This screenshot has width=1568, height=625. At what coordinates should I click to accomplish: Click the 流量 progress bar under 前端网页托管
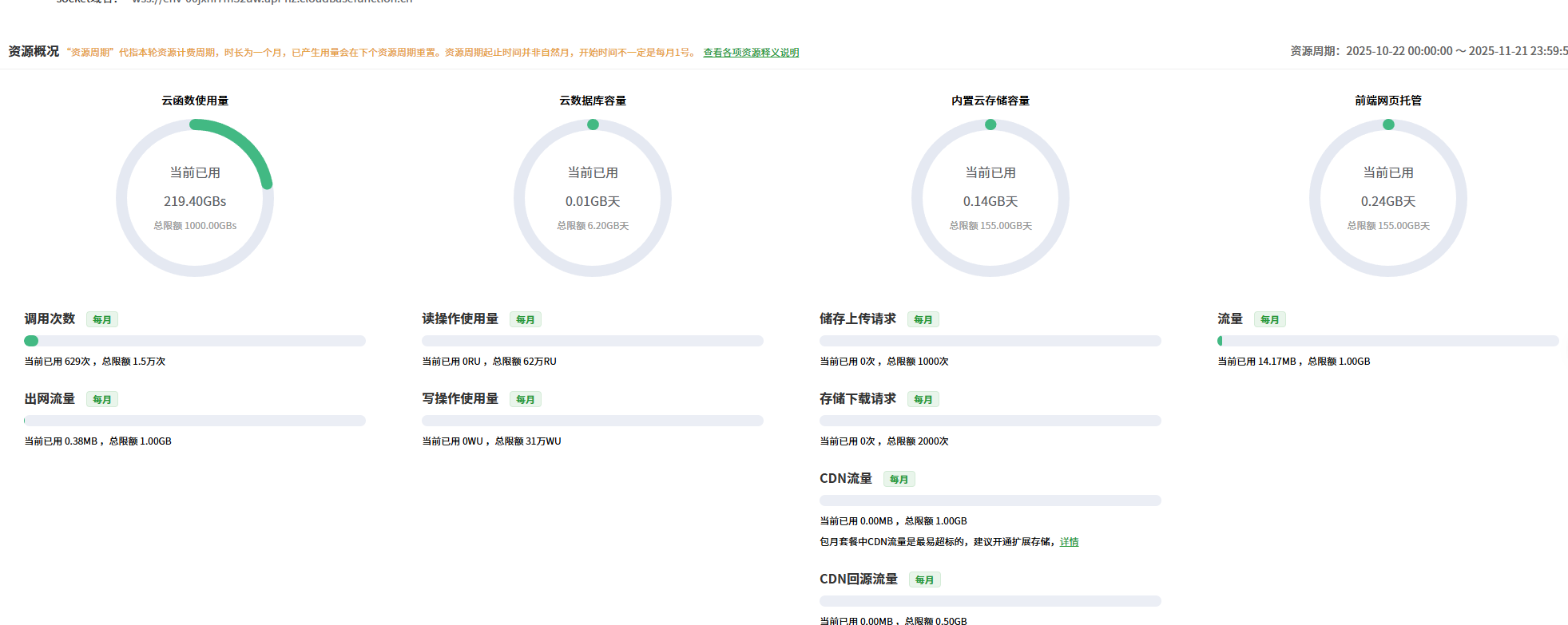pyautogui.click(x=1388, y=341)
